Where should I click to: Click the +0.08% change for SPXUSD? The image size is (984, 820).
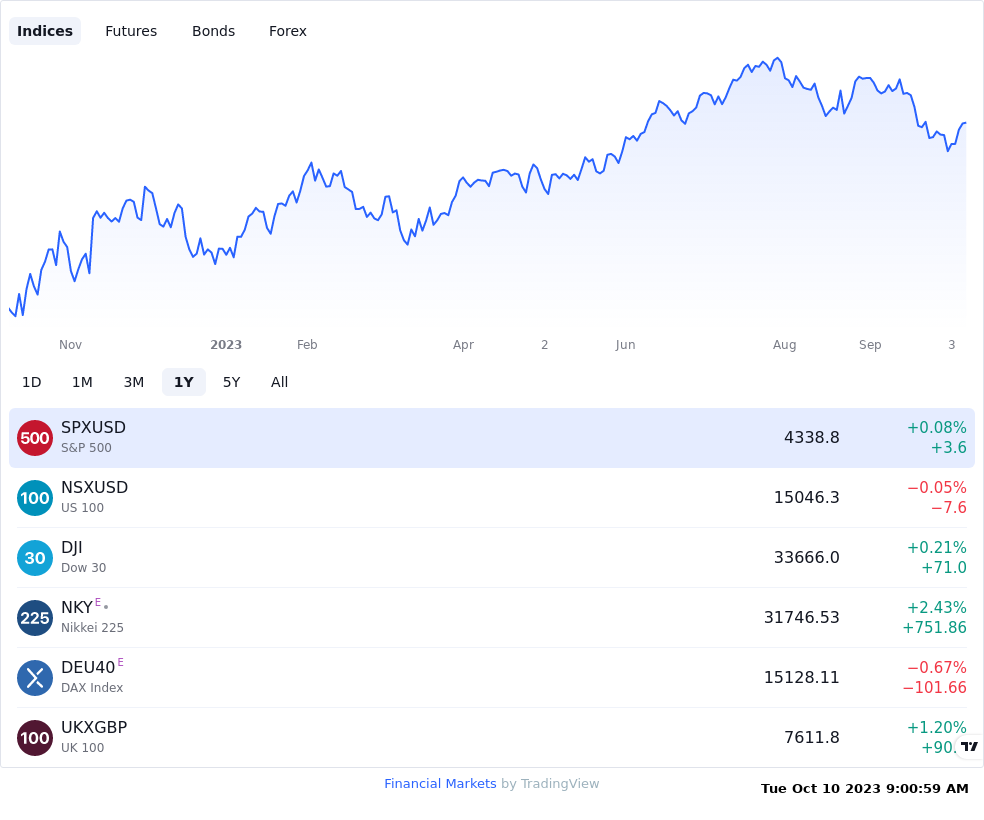(x=936, y=428)
